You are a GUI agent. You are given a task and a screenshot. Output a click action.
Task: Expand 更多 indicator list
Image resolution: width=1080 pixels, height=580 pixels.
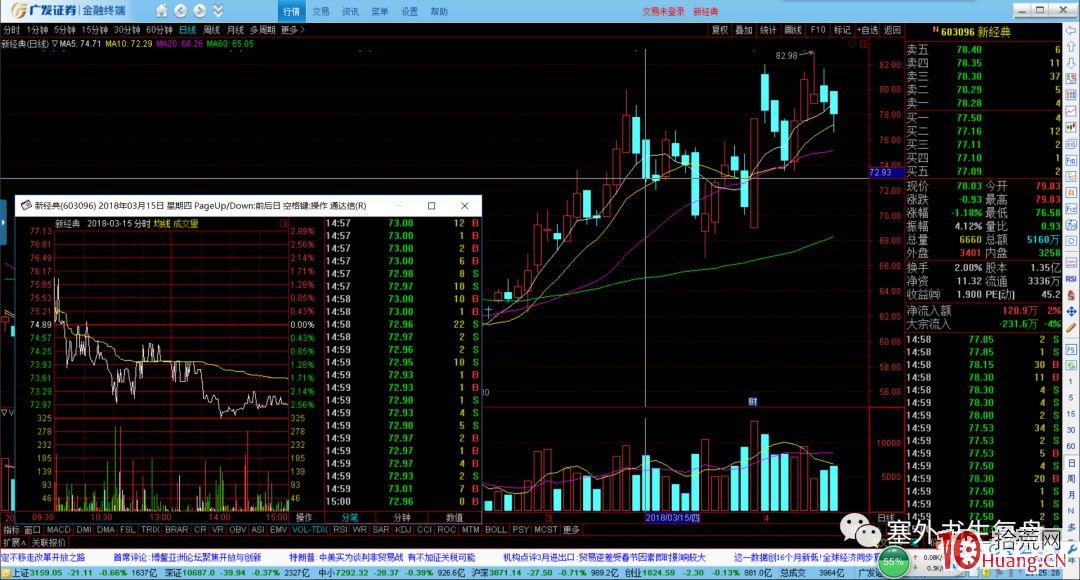[572, 530]
